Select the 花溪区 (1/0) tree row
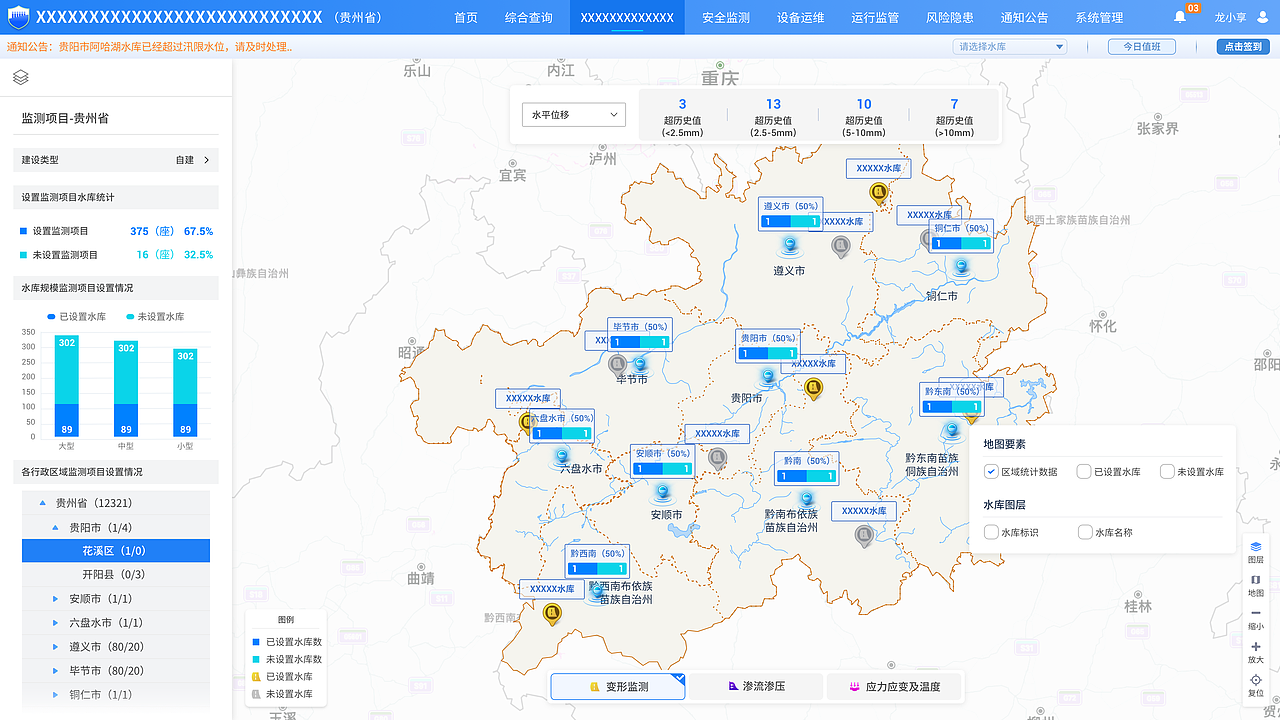The width and height of the screenshot is (1280, 720). click(x=116, y=551)
